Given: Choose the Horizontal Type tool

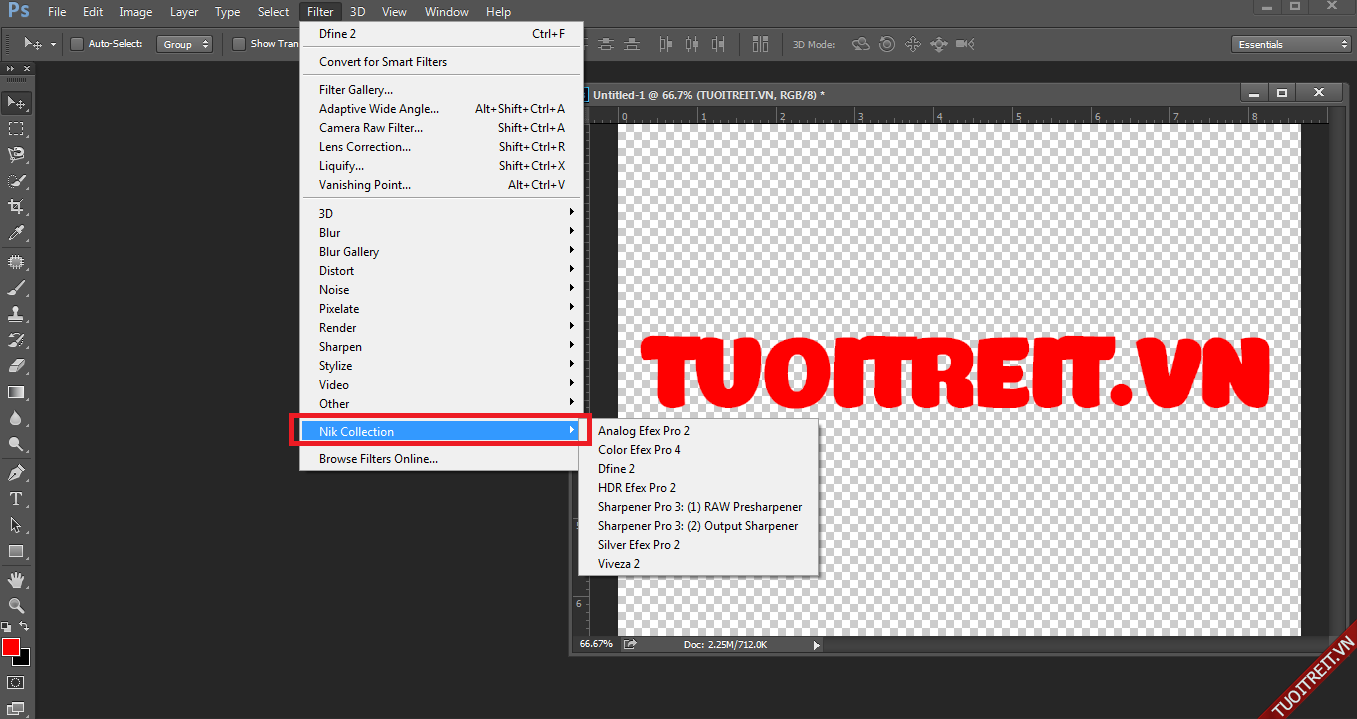Looking at the screenshot, I should pos(16,499).
